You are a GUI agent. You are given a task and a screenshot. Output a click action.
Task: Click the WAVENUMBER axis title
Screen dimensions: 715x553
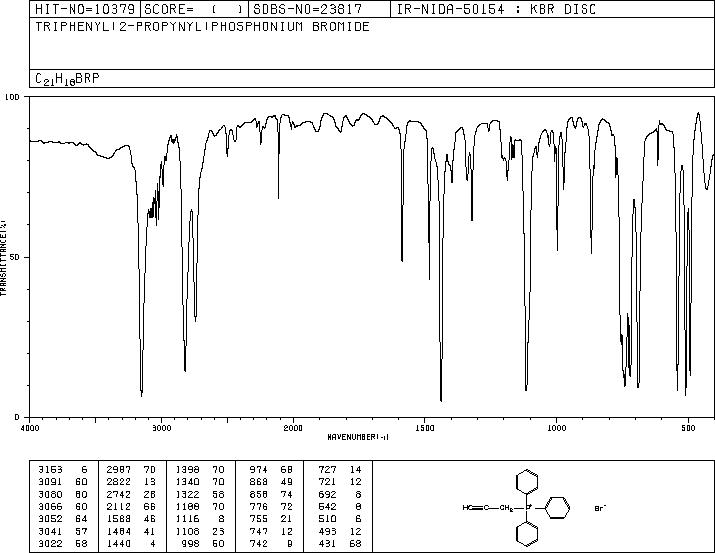358,437
